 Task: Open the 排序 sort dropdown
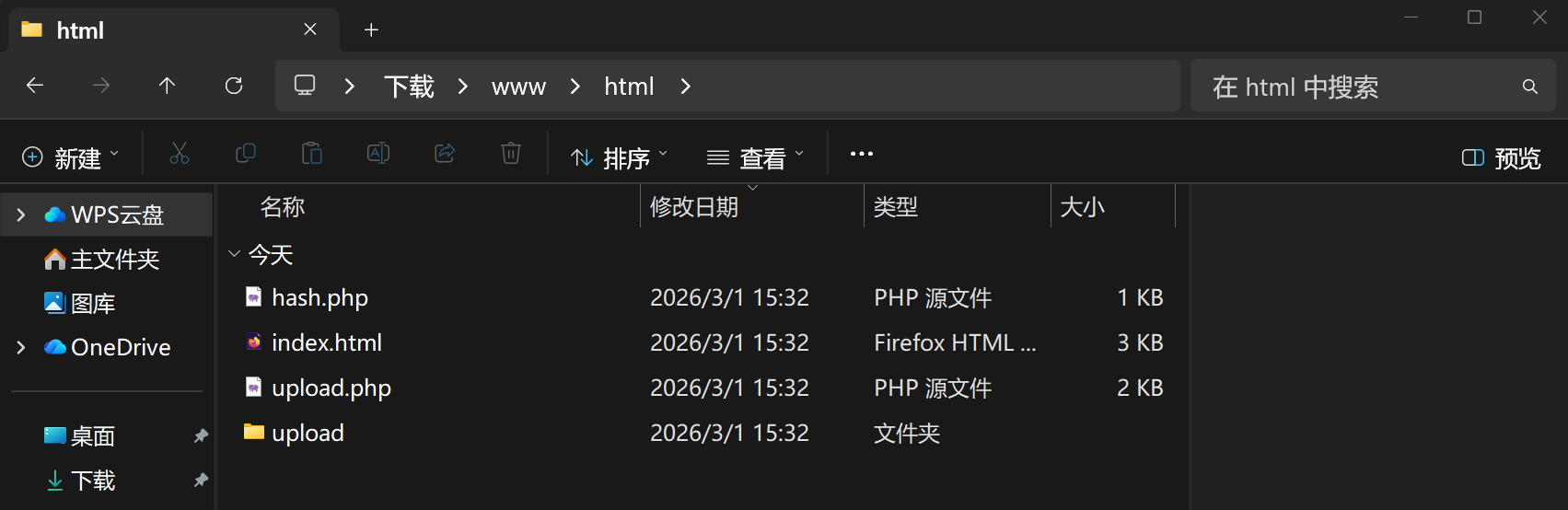619,158
